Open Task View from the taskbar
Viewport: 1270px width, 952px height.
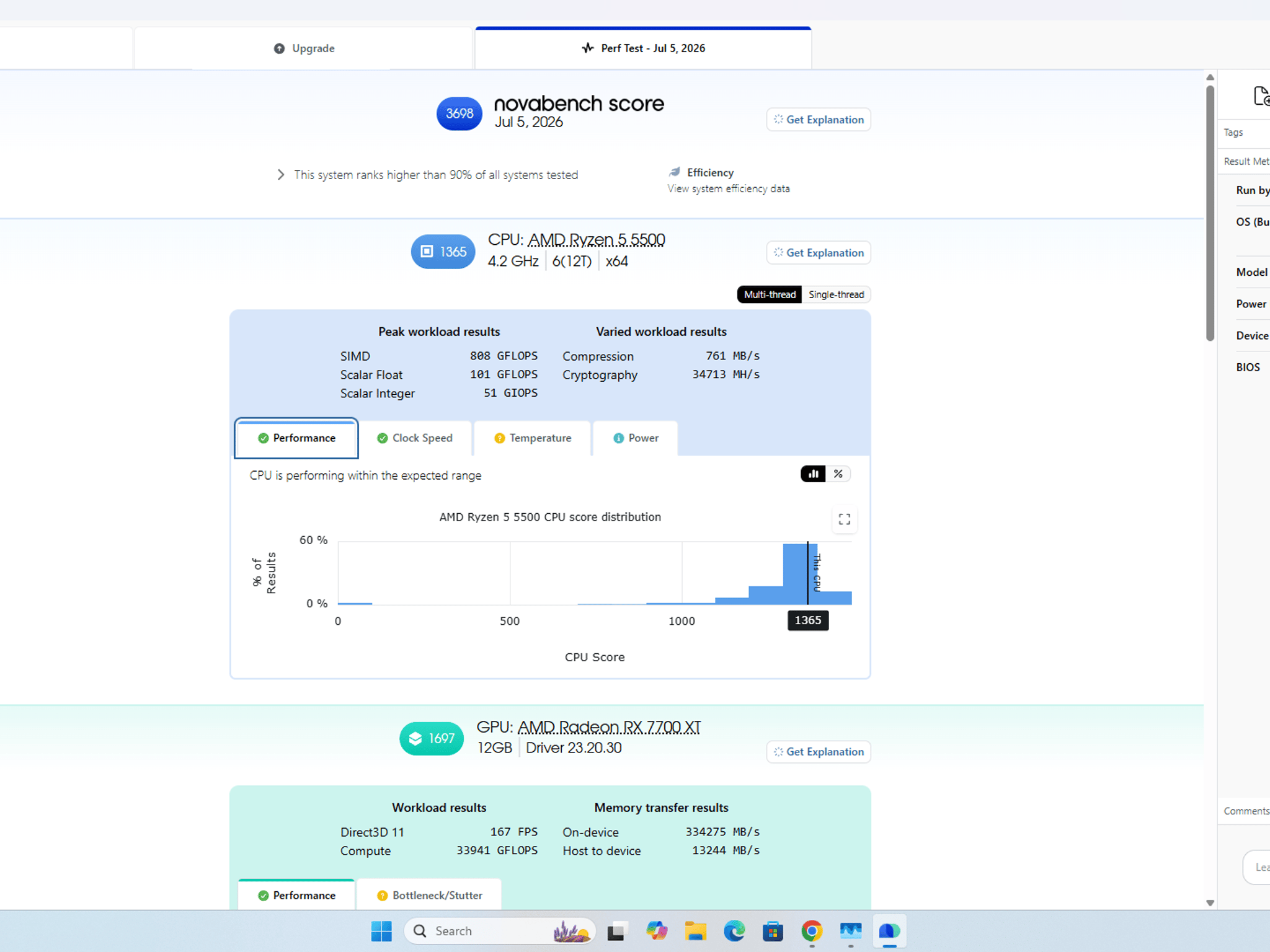pos(616,931)
